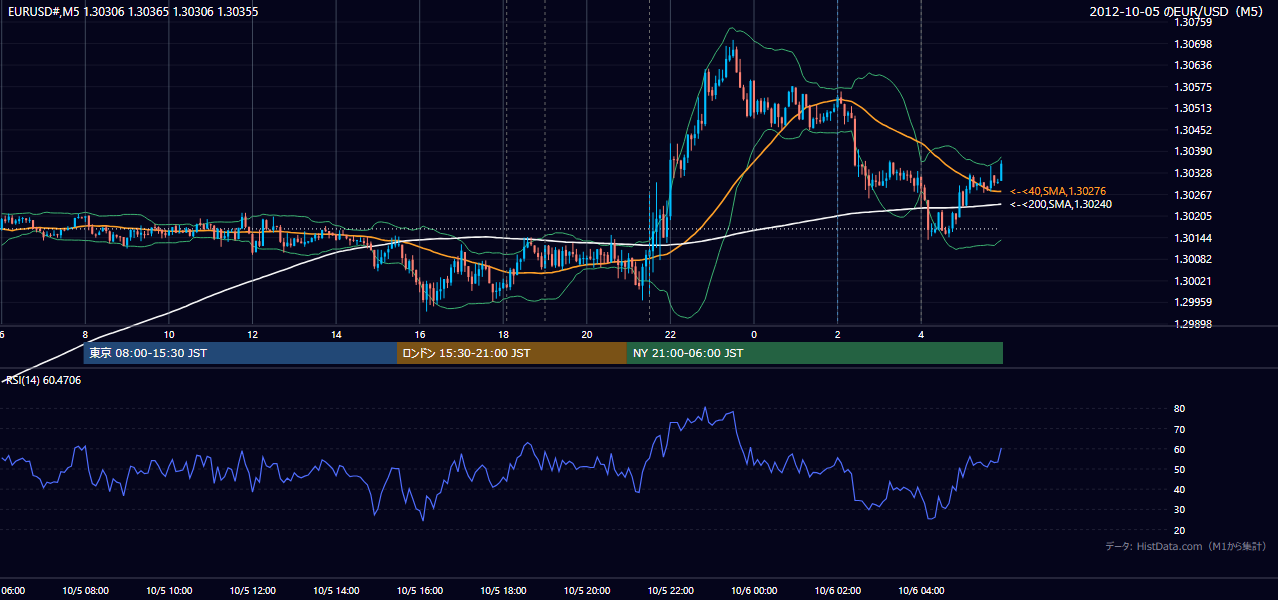
Task: Click price axis value 1.30328
Action: click(1193, 173)
